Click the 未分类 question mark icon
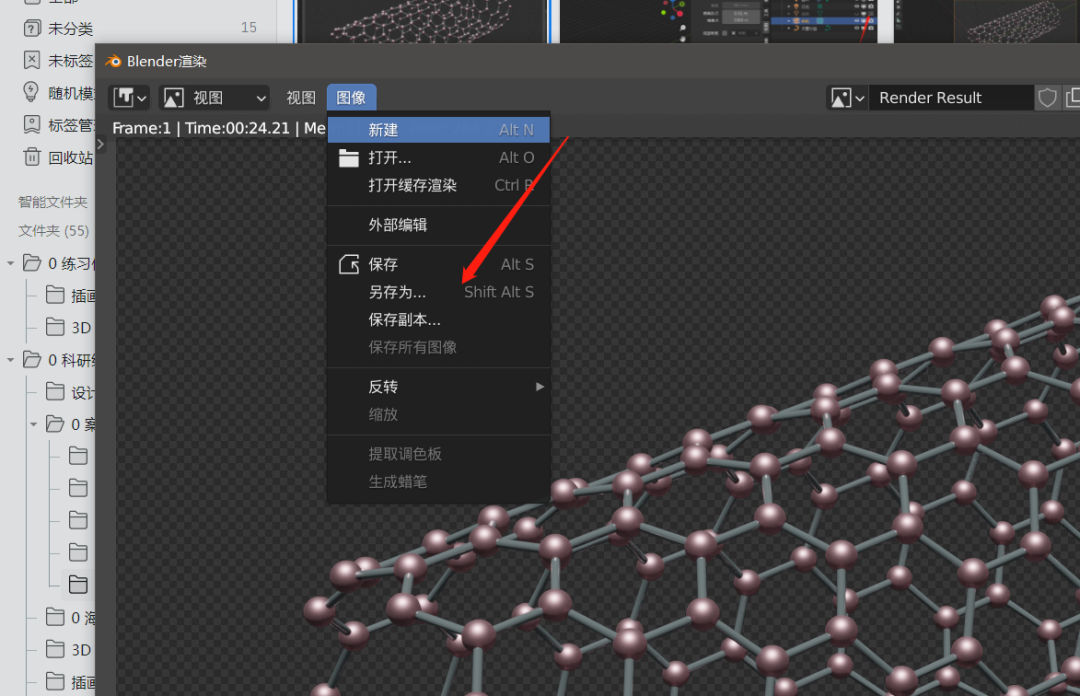Viewport: 1080px width, 696px height. point(32,28)
